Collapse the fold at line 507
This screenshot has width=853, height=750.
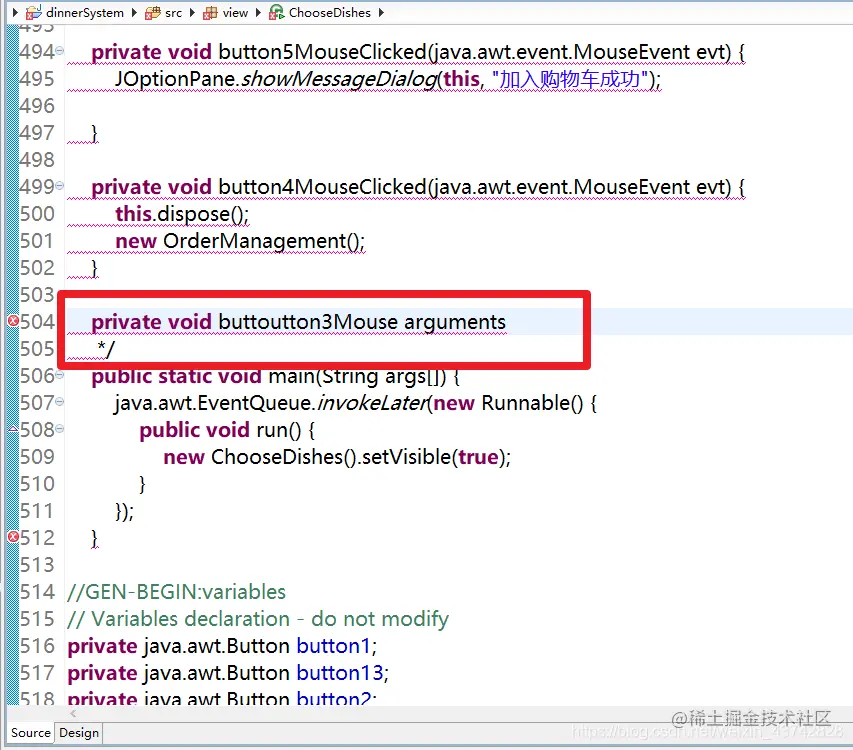coord(59,401)
